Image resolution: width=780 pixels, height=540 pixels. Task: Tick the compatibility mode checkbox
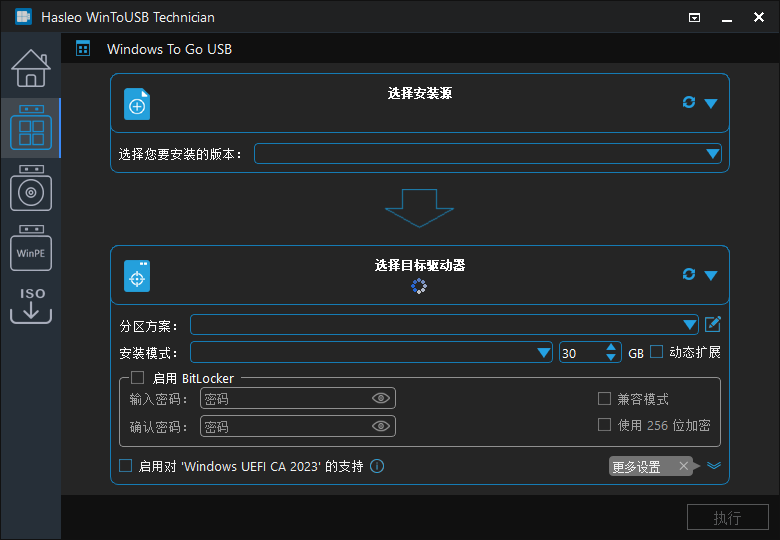[x=604, y=399]
